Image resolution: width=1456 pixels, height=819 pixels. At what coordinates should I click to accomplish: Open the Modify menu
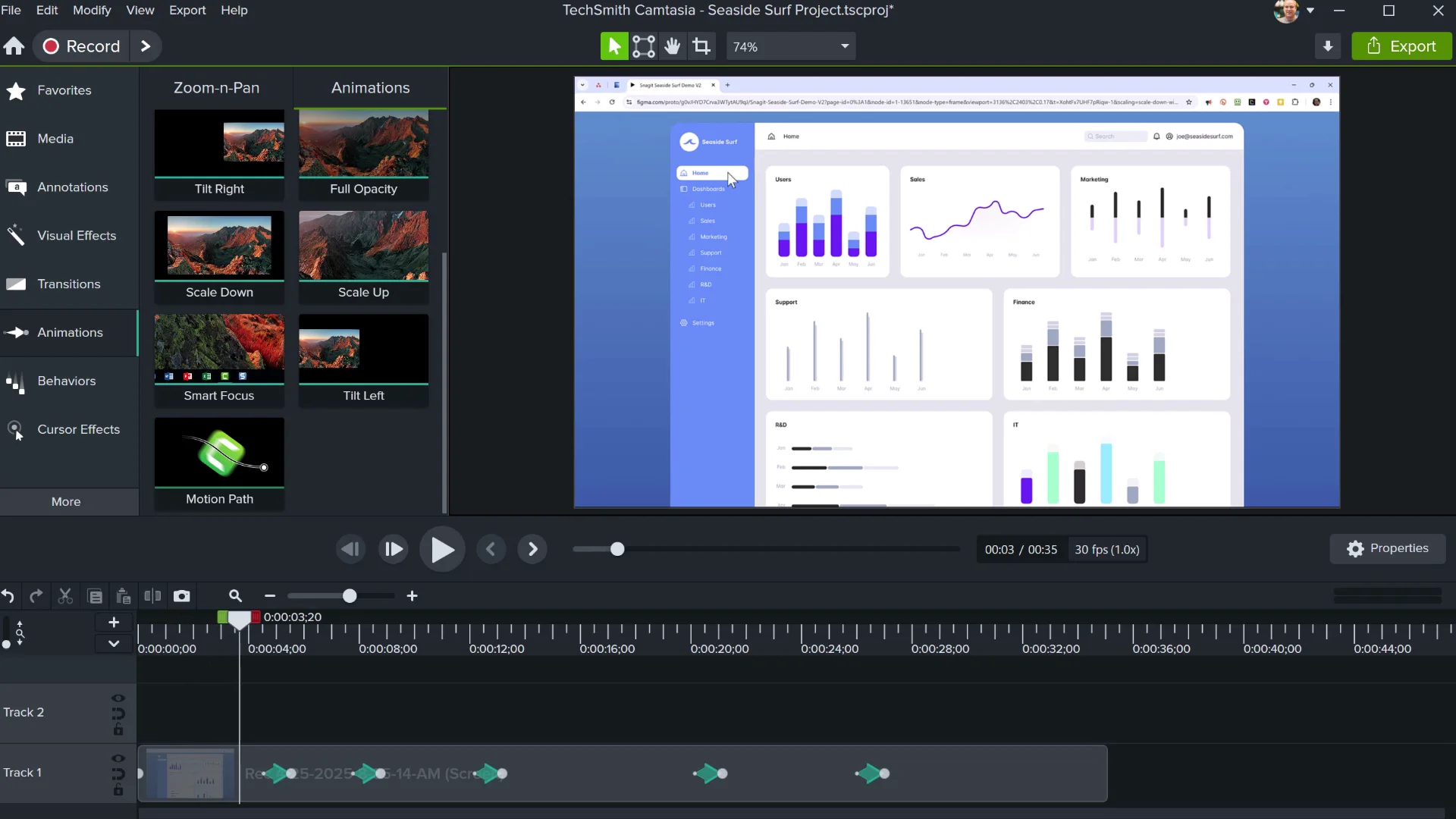pos(91,10)
